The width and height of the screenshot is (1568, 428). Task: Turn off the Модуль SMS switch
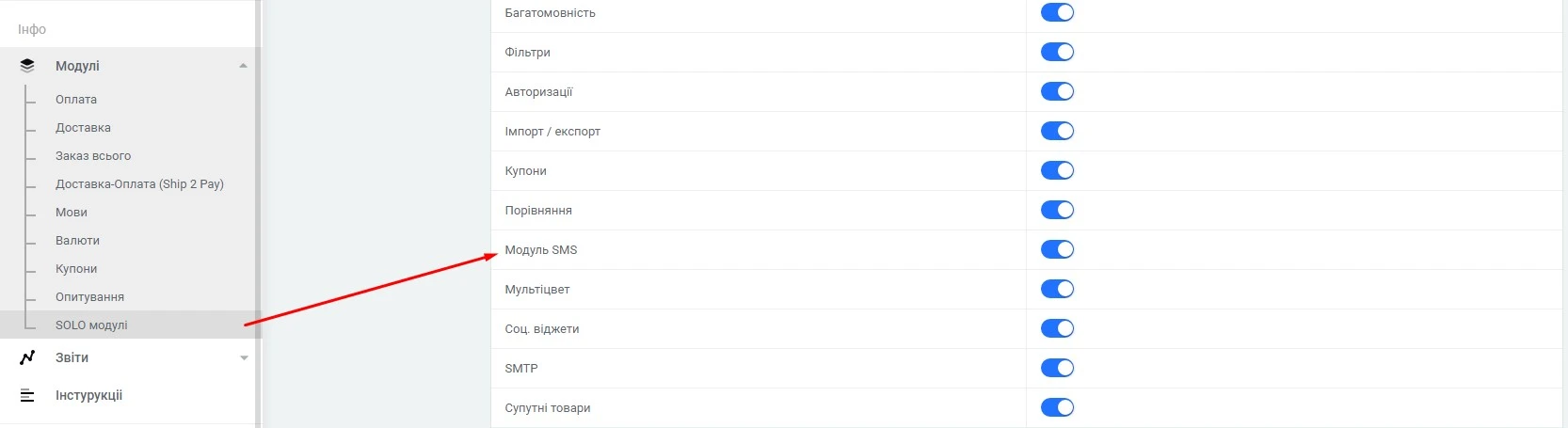[1057, 250]
